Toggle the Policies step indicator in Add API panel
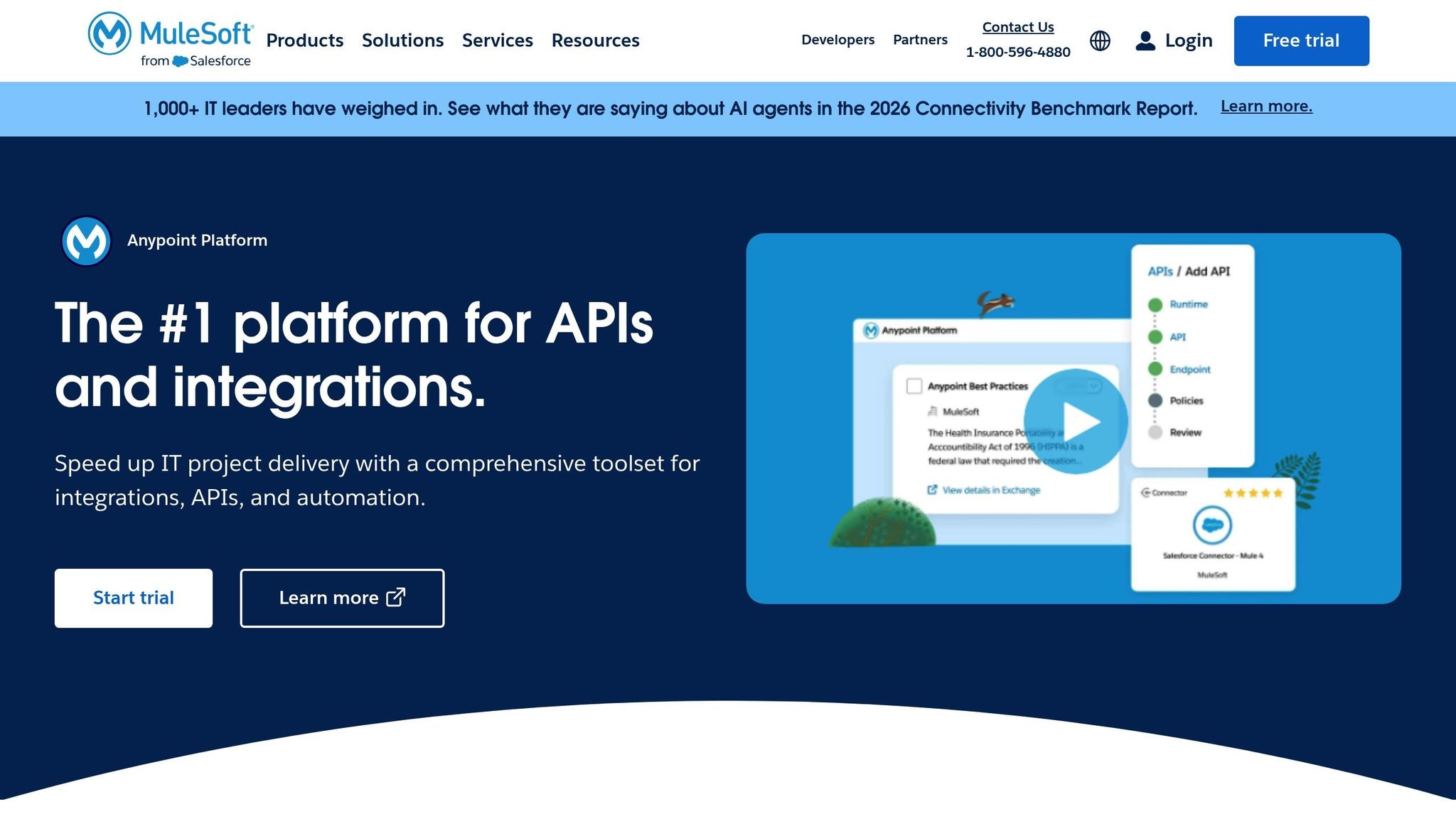 click(x=1155, y=400)
